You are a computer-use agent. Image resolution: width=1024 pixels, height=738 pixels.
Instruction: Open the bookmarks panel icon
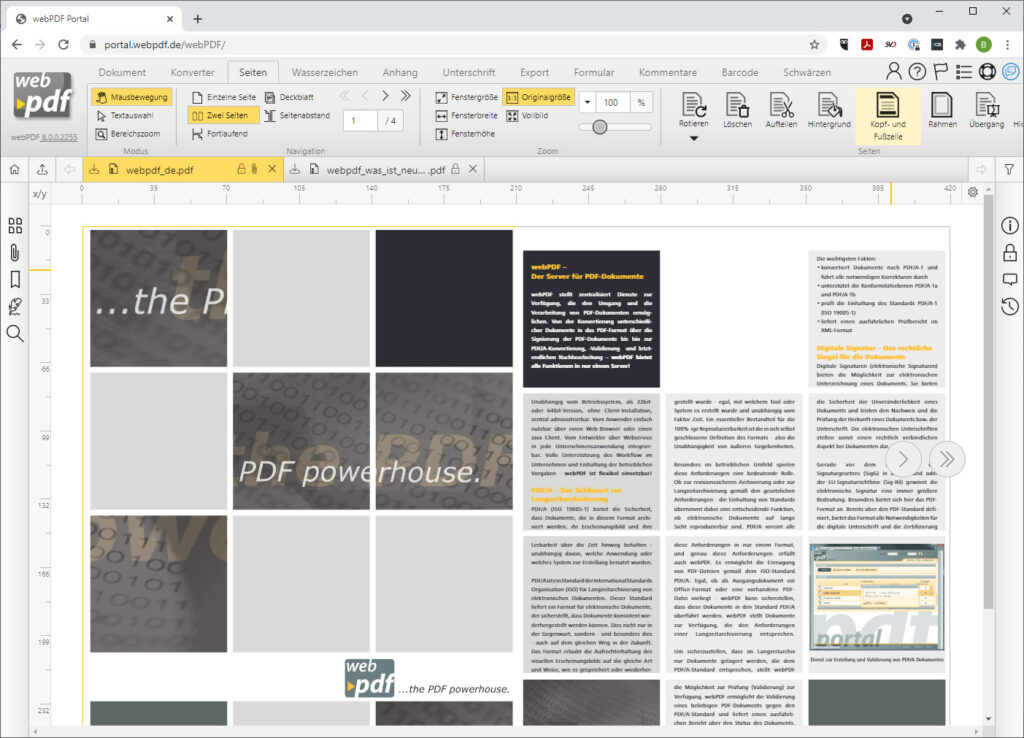[15, 280]
